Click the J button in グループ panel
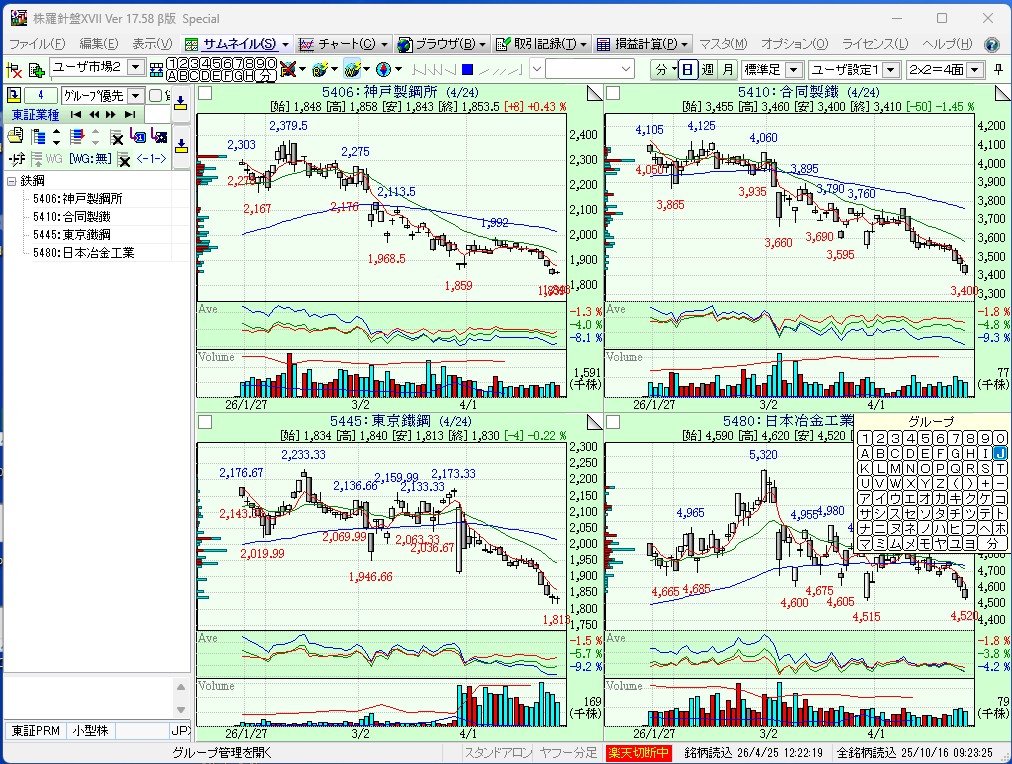 tap(1000, 453)
